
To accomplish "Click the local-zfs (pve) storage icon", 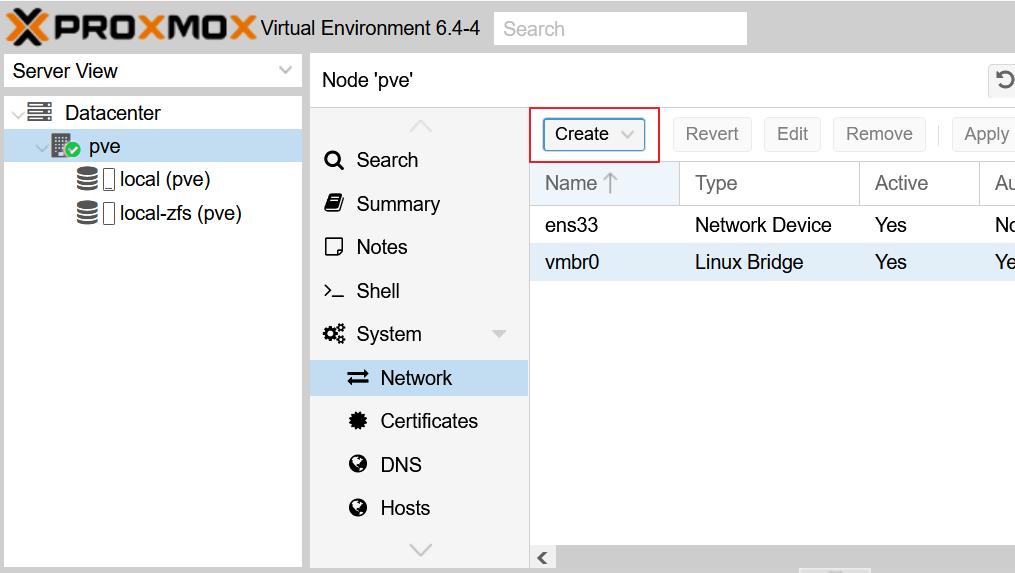I will pos(88,213).
